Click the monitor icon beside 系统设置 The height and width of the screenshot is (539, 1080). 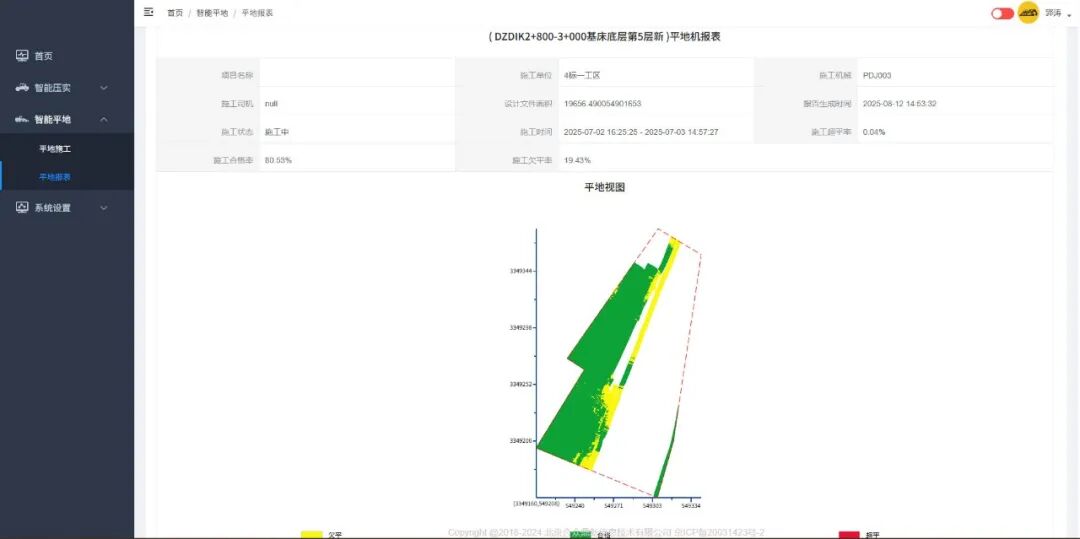(x=22, y=207)
